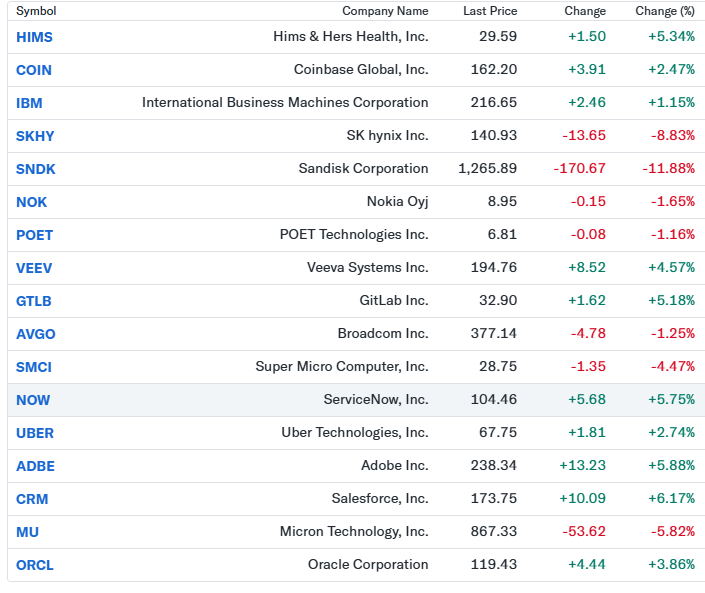This screenshot has width=705, height=593.
Task: Select company name Coinbase Global, Inc.
Action: coord(361,69)
